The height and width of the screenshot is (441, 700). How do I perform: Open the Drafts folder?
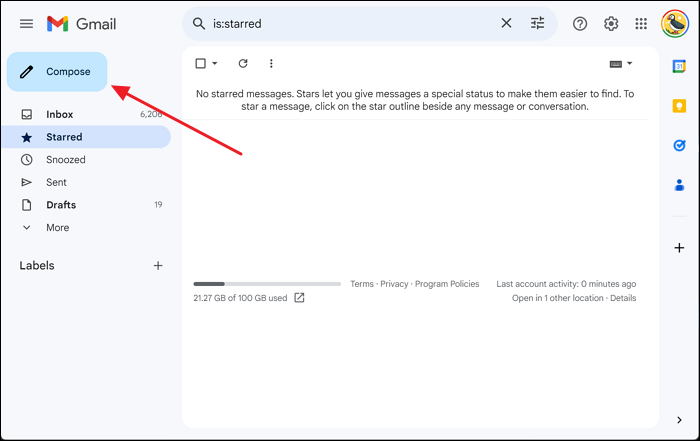click(x=87, y=205)
